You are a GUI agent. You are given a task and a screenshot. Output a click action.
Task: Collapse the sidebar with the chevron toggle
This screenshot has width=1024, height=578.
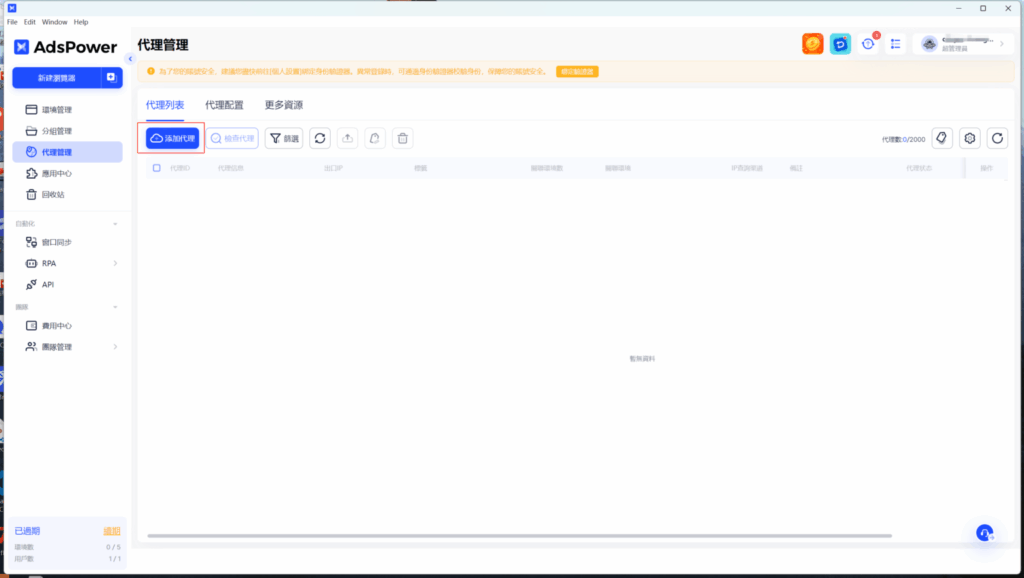(x=130, y=59)
